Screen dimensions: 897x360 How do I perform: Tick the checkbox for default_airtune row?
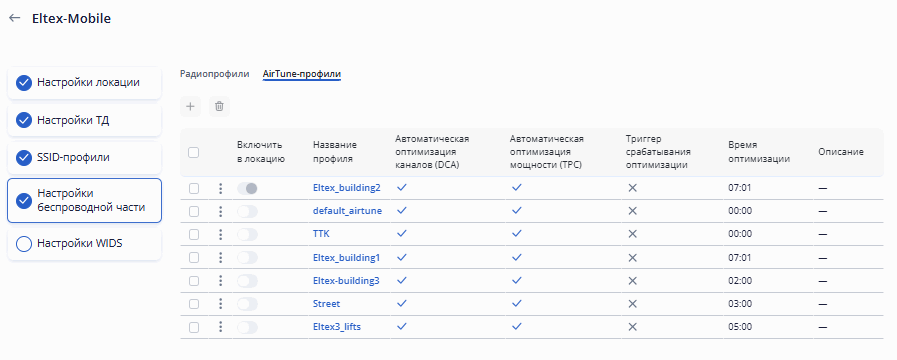pyautogui.click(x=194, y=211)
